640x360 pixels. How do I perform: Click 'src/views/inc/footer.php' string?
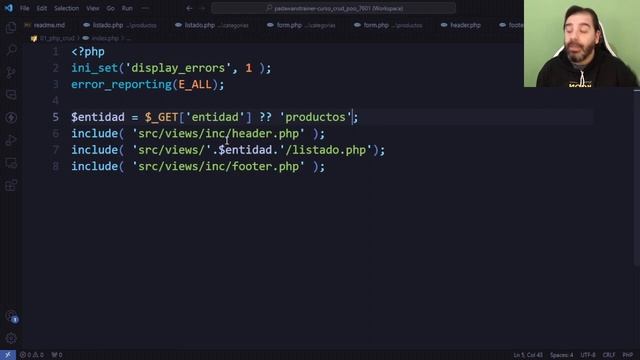click(x=218, y=166)
